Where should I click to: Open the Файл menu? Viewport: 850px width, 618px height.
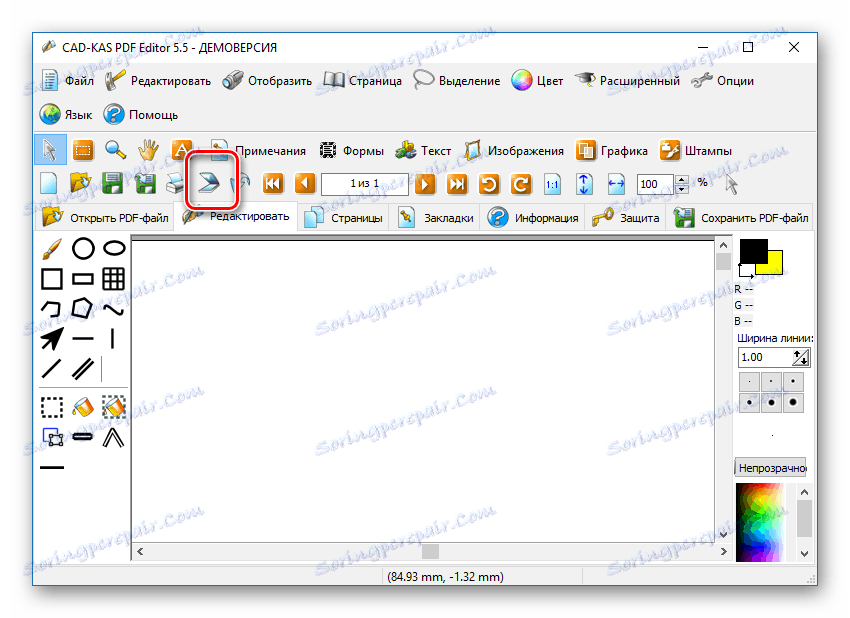pyautogui.click(x=67, y=81)
